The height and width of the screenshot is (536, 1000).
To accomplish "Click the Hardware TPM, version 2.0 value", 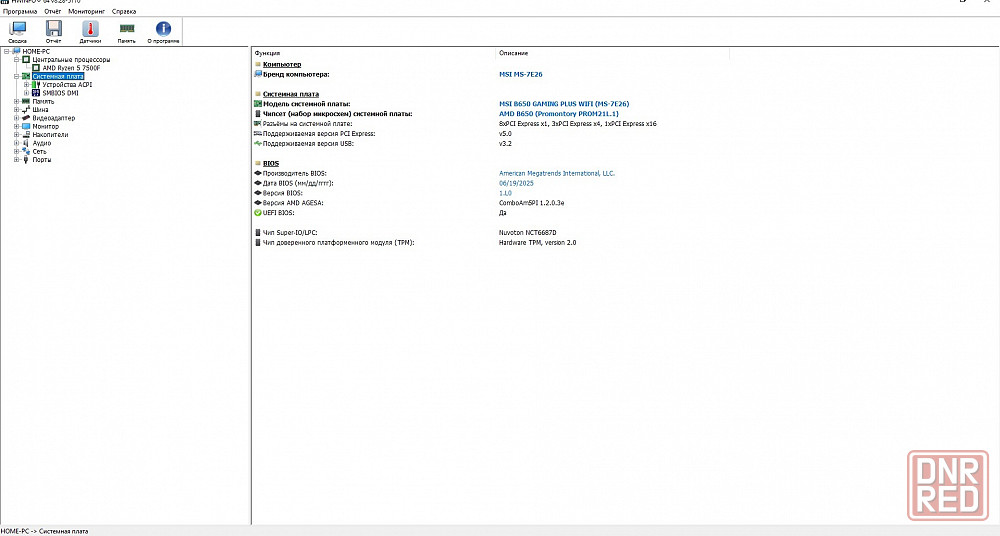I will pos(537,242).
